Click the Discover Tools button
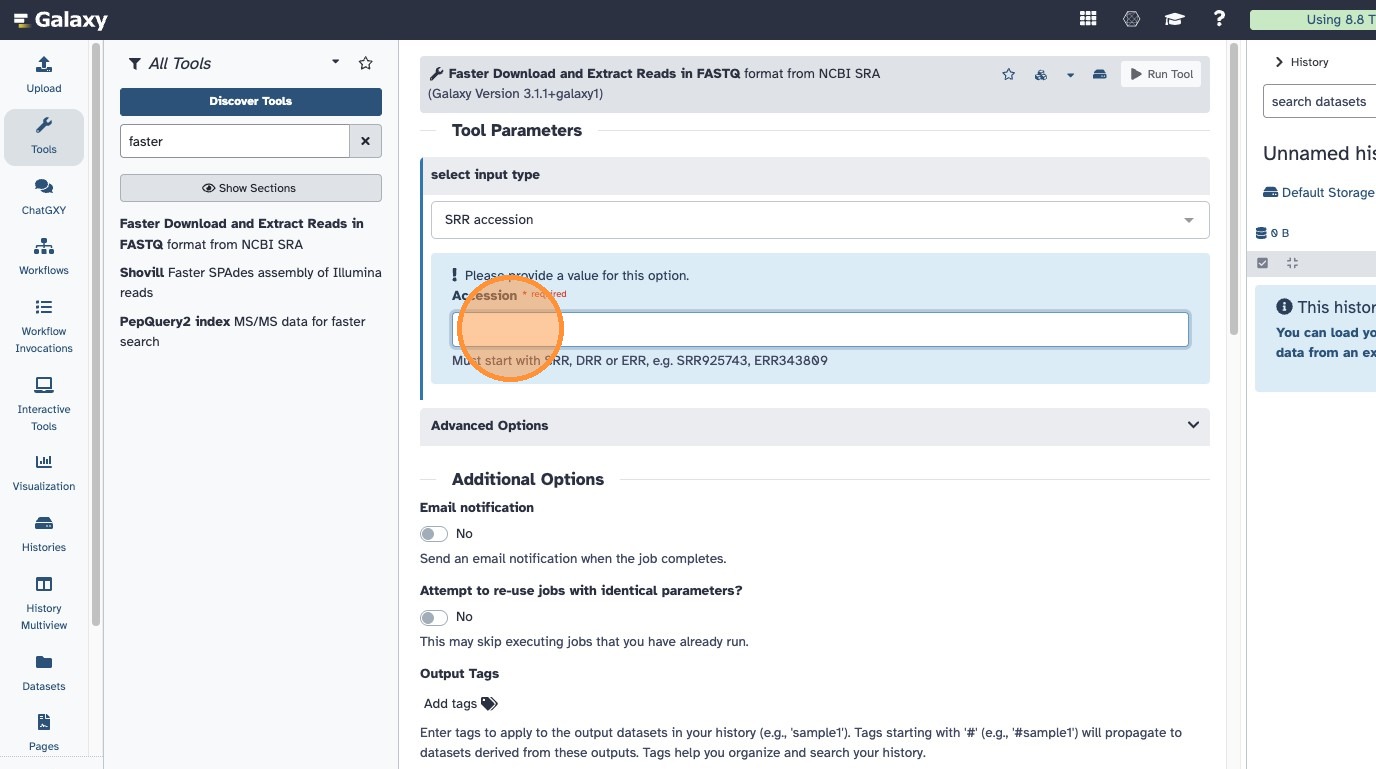The height and width of the screenshot is (769, 1376). coord(251,101)
